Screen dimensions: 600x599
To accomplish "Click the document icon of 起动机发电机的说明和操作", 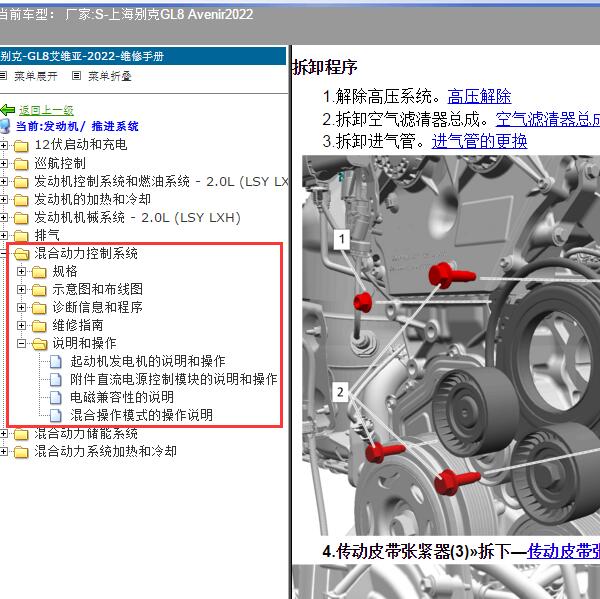I will pyautogui.click(x=55, y=361).
